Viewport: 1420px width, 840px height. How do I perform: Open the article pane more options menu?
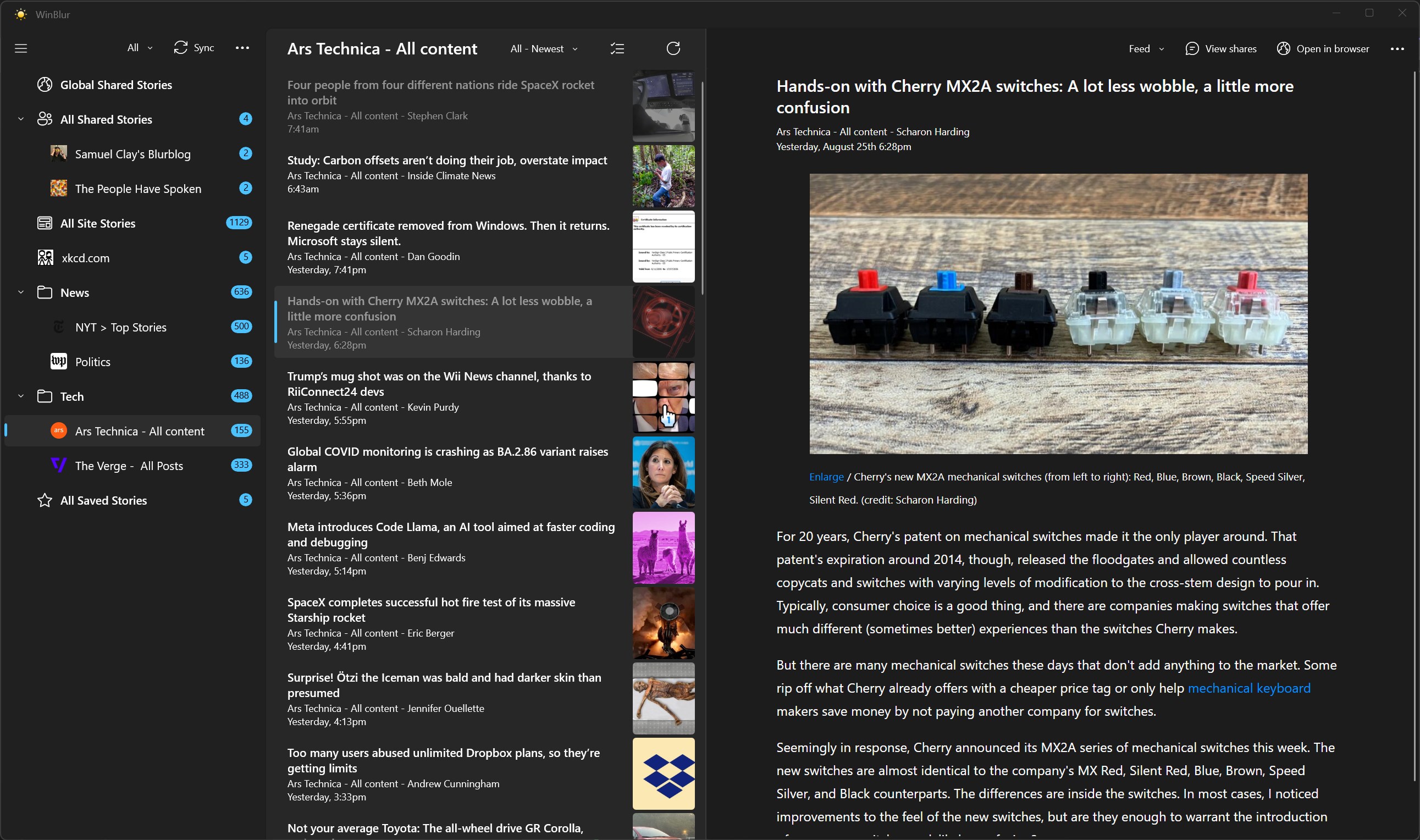1397,49
